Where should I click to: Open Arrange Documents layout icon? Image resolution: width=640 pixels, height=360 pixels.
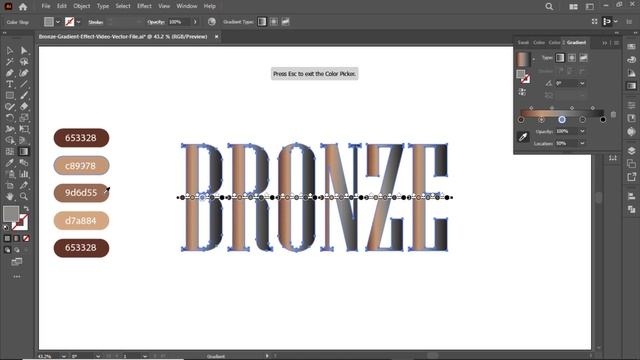coord(573,7)
